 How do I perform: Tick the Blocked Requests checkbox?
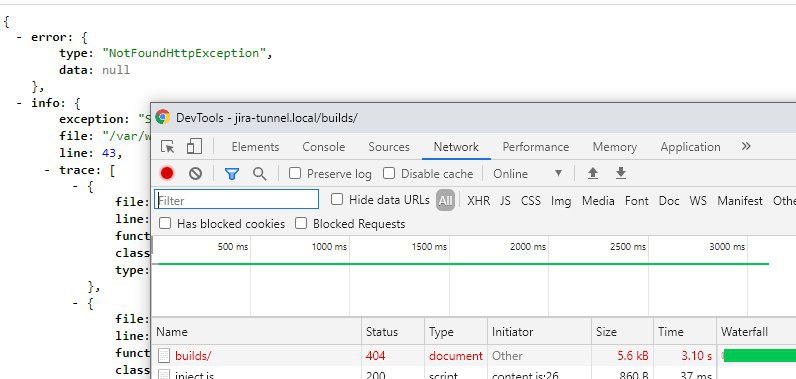(301, 223)
